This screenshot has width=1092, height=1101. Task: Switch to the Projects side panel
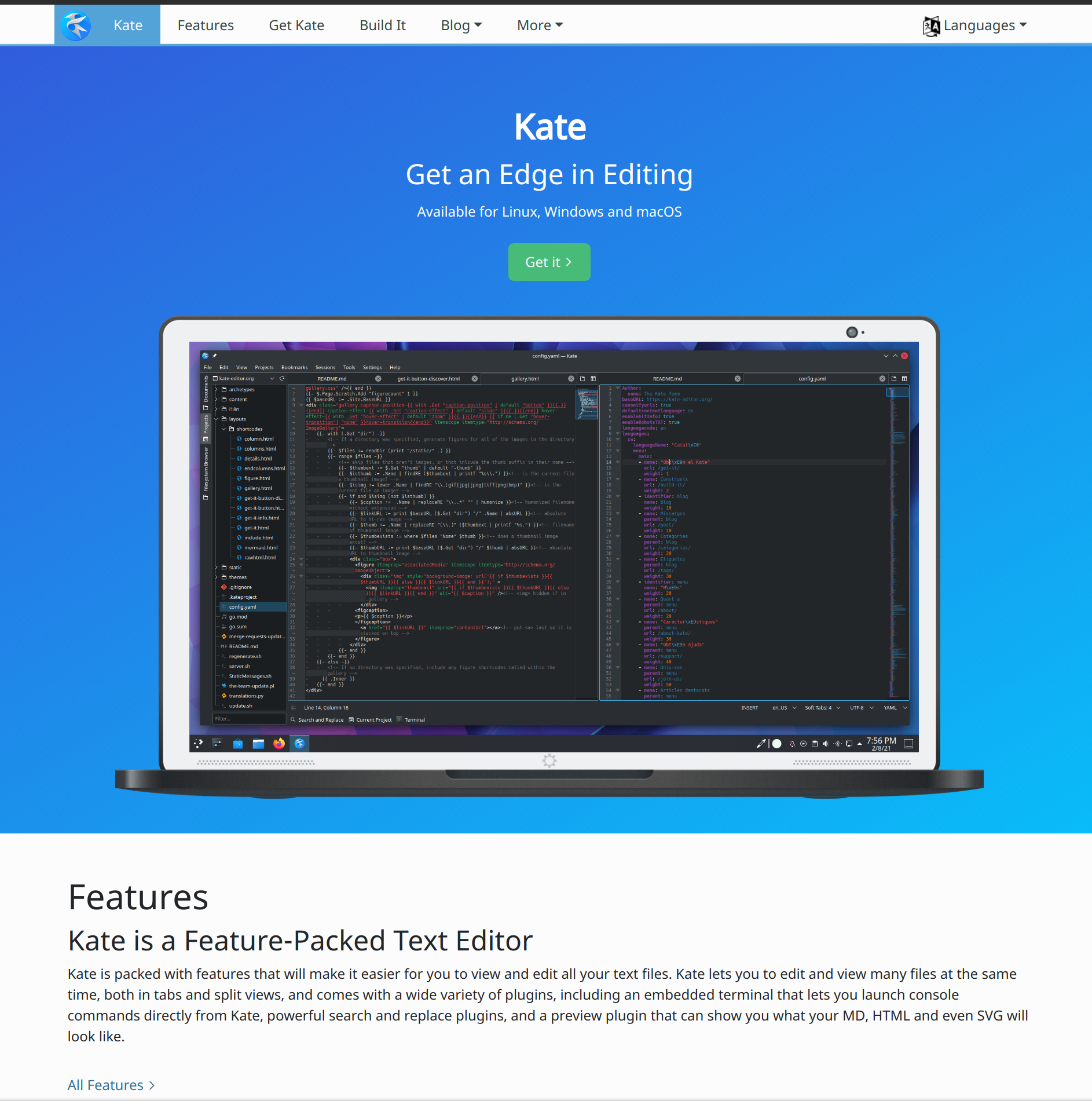(206, 428)
